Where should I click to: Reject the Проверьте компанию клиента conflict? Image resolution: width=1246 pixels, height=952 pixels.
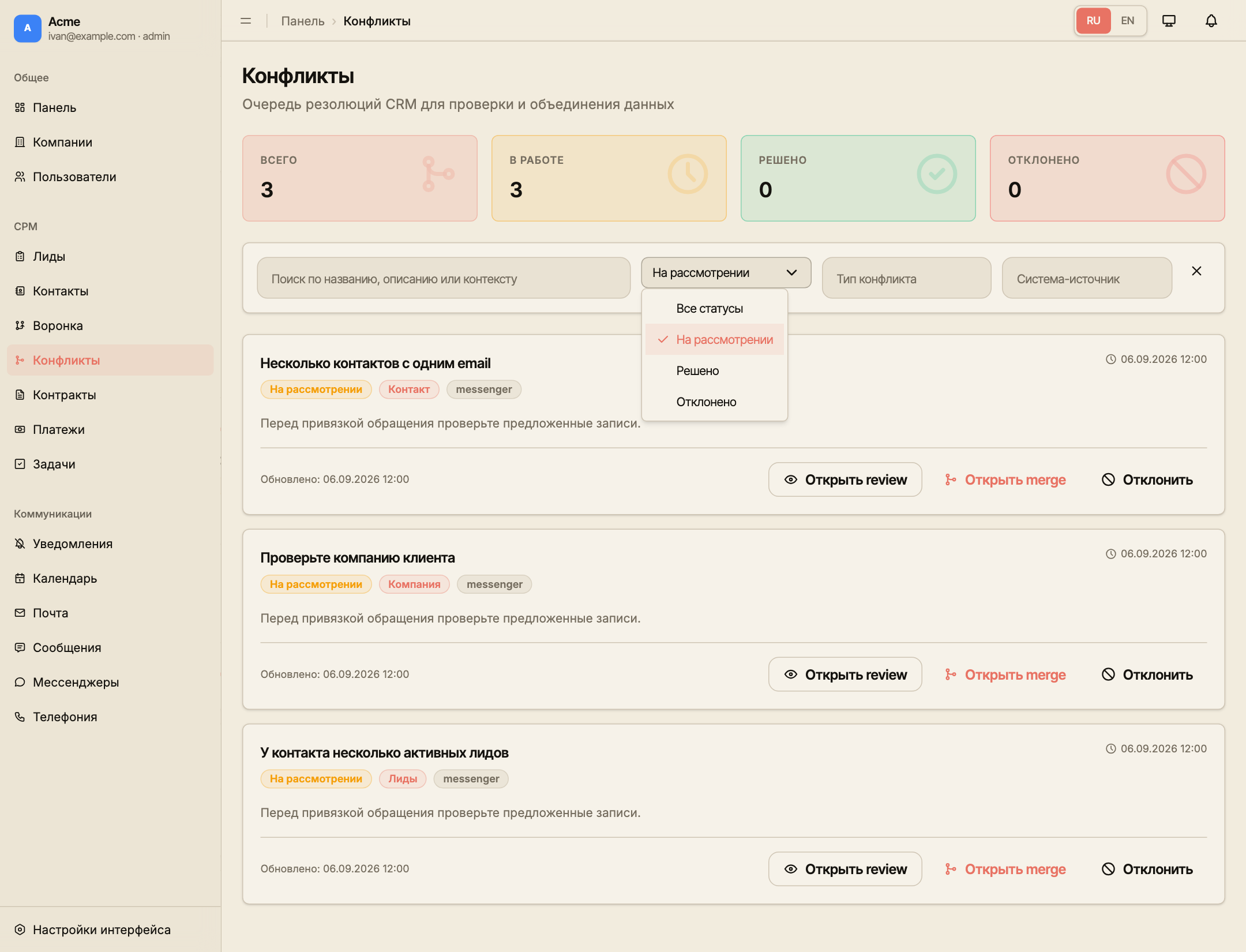coord(1147,674)
